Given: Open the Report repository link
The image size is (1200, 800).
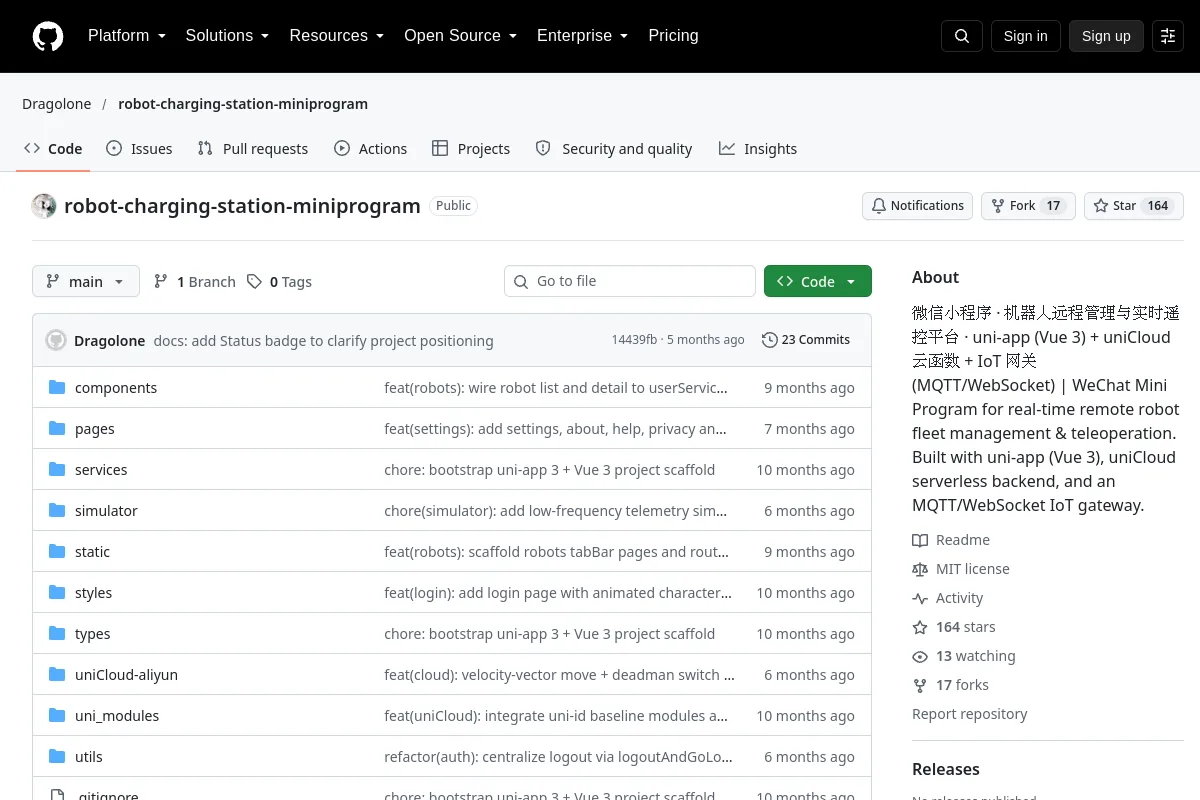Looking at the screenshot, I should coord(970,714).
